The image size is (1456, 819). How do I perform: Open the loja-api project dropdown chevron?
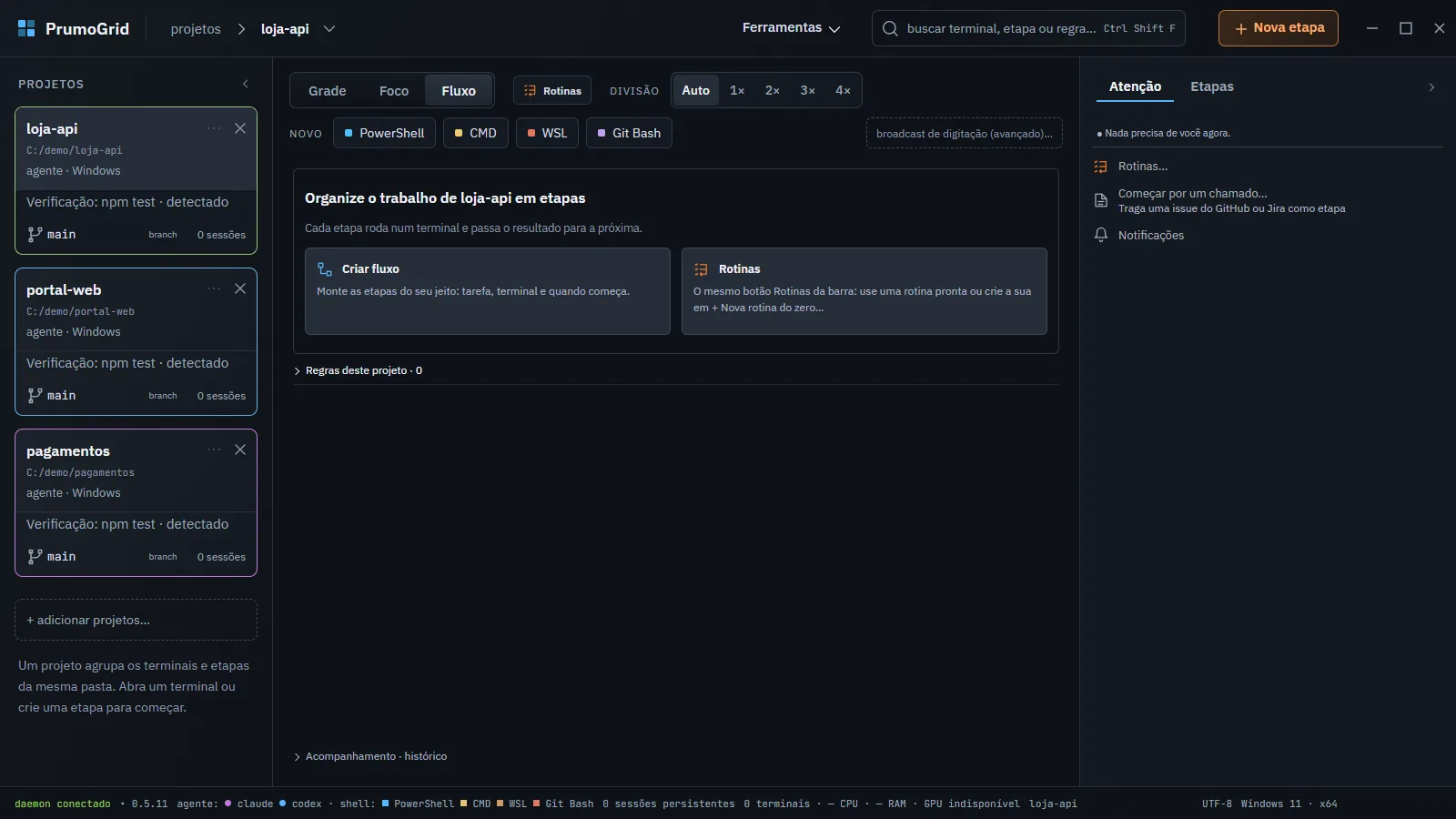point(329,29)
